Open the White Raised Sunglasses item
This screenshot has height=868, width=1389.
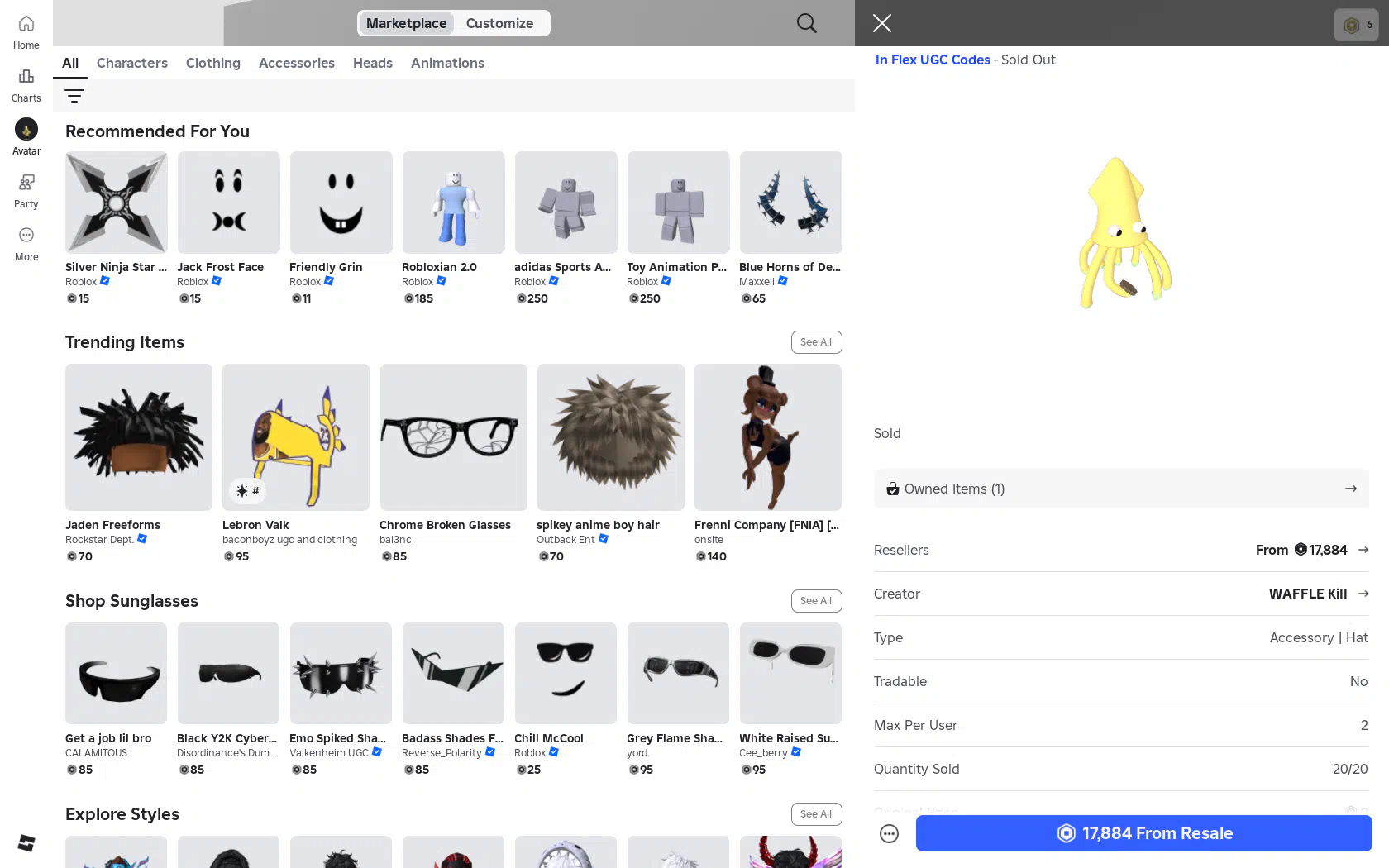pos(791,674)
